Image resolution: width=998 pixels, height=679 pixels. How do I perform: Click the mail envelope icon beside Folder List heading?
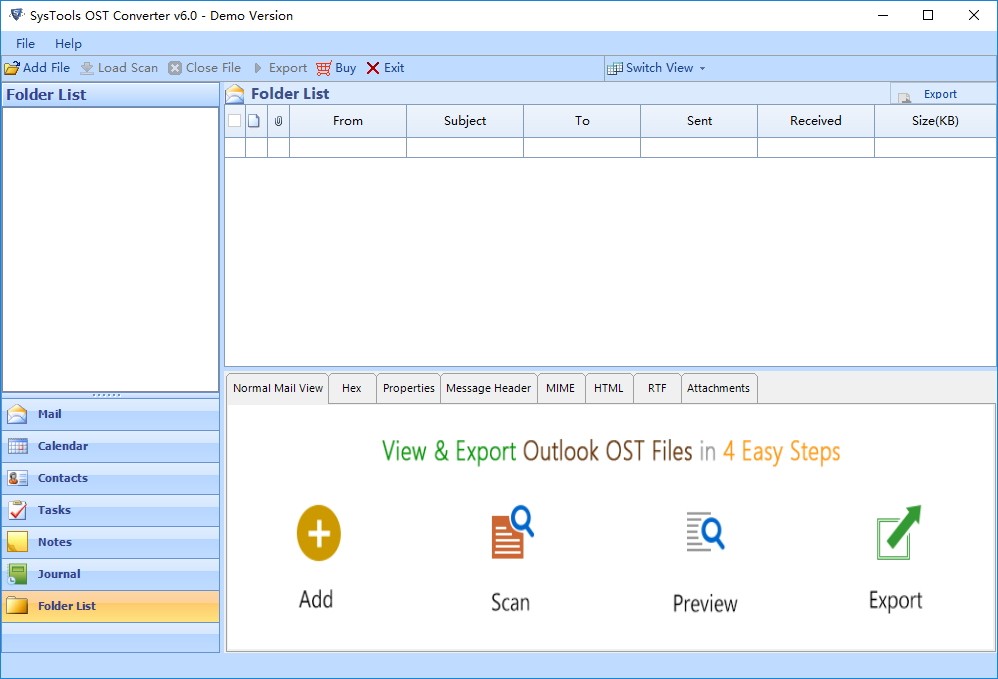[235, 94]
